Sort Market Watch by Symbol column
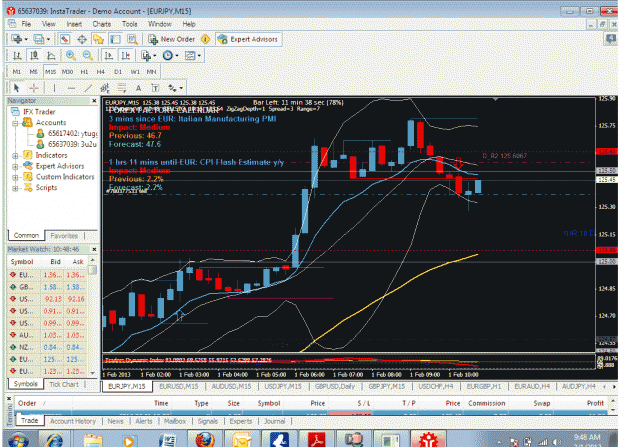 (22, 262)
